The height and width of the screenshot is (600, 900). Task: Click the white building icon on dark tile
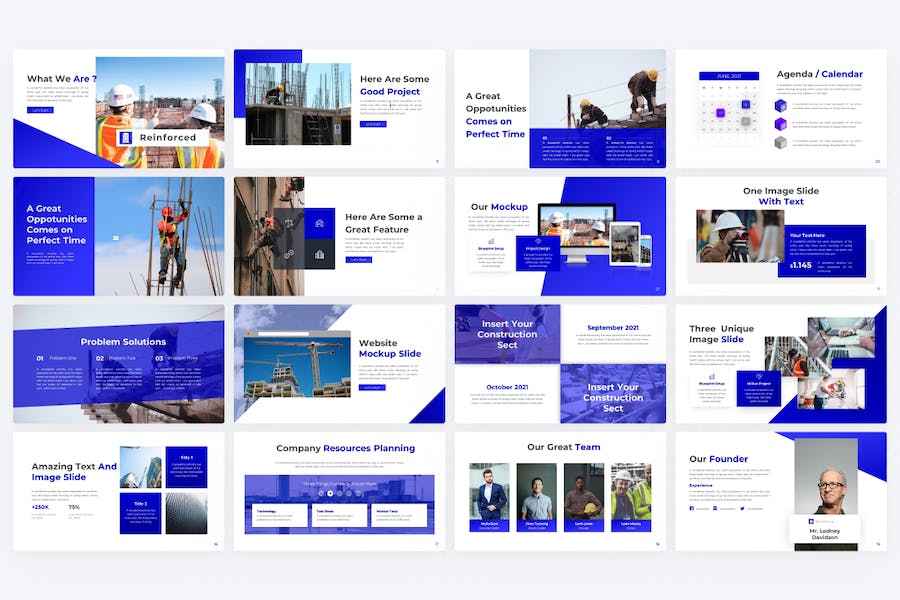coord(319,254)
